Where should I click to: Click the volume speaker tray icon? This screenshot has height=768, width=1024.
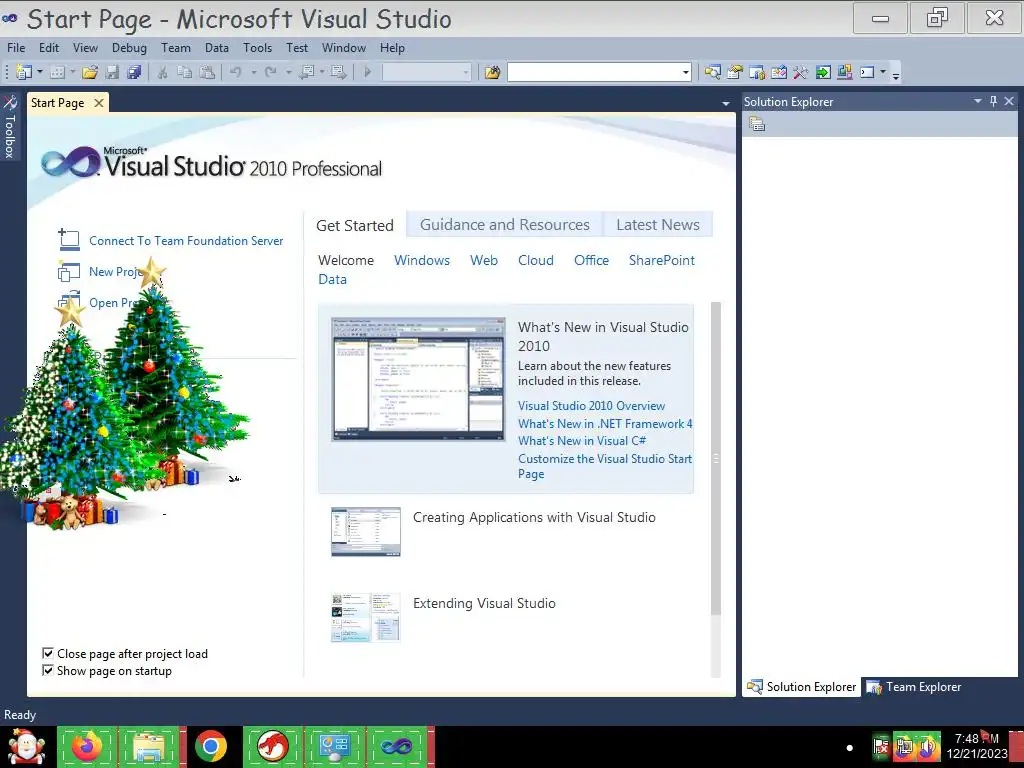pyautogui.click(x=926, y=746)
